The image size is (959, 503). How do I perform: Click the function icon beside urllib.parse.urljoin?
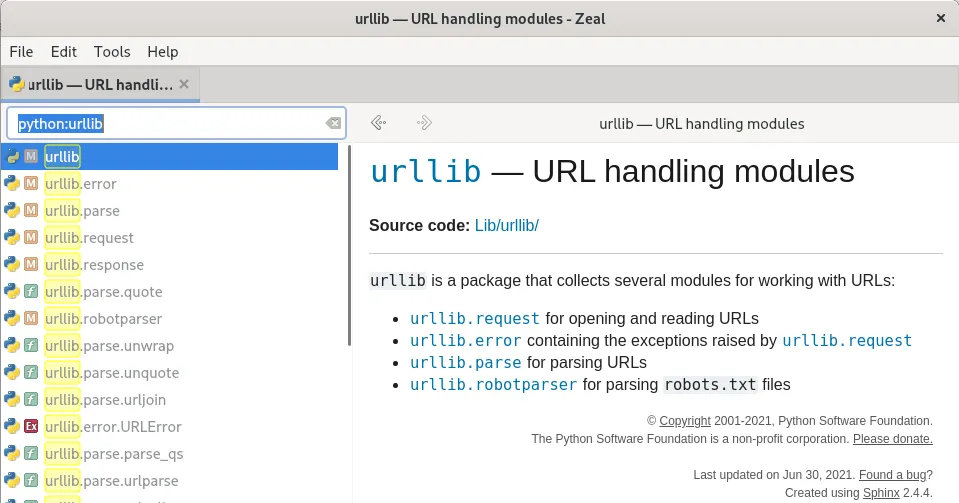[x=31, y=399]
